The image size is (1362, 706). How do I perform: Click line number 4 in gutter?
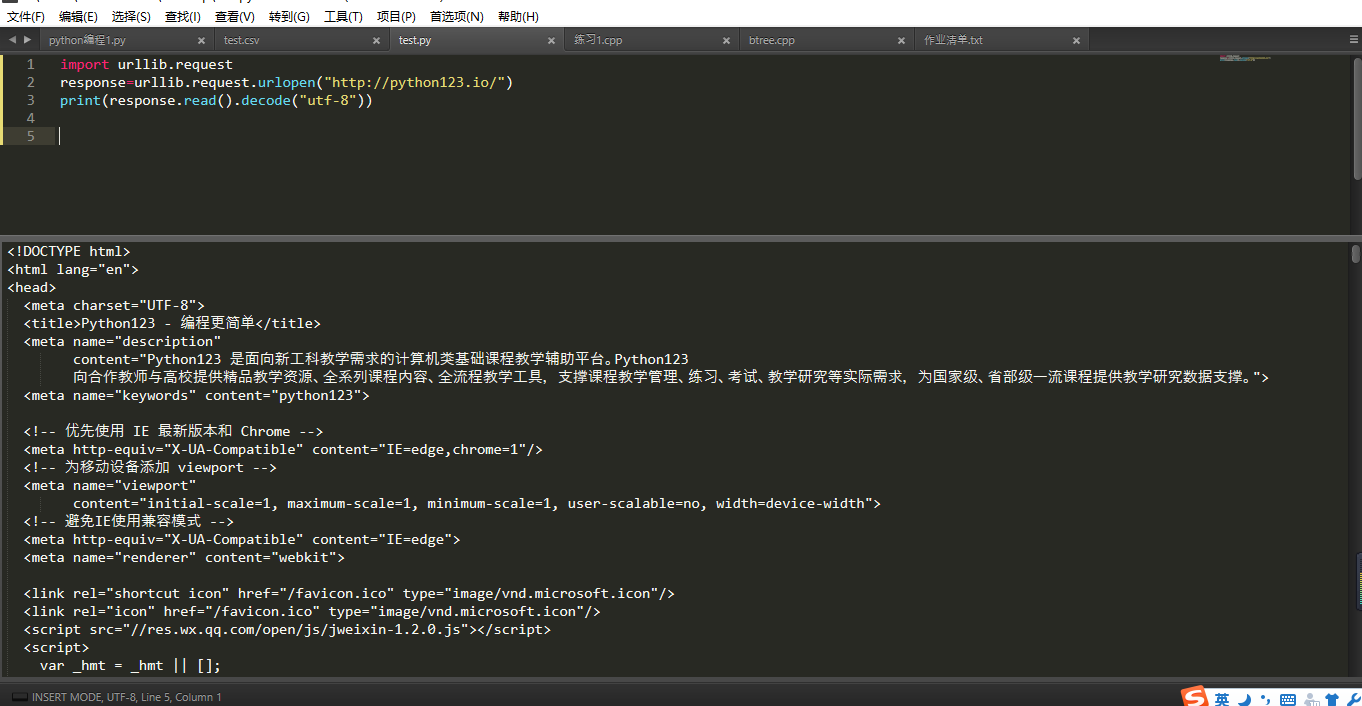pos(31,118)
